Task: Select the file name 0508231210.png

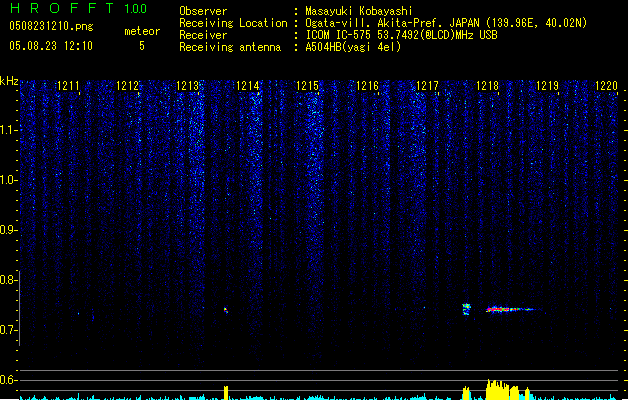Action: coord(51,26)
